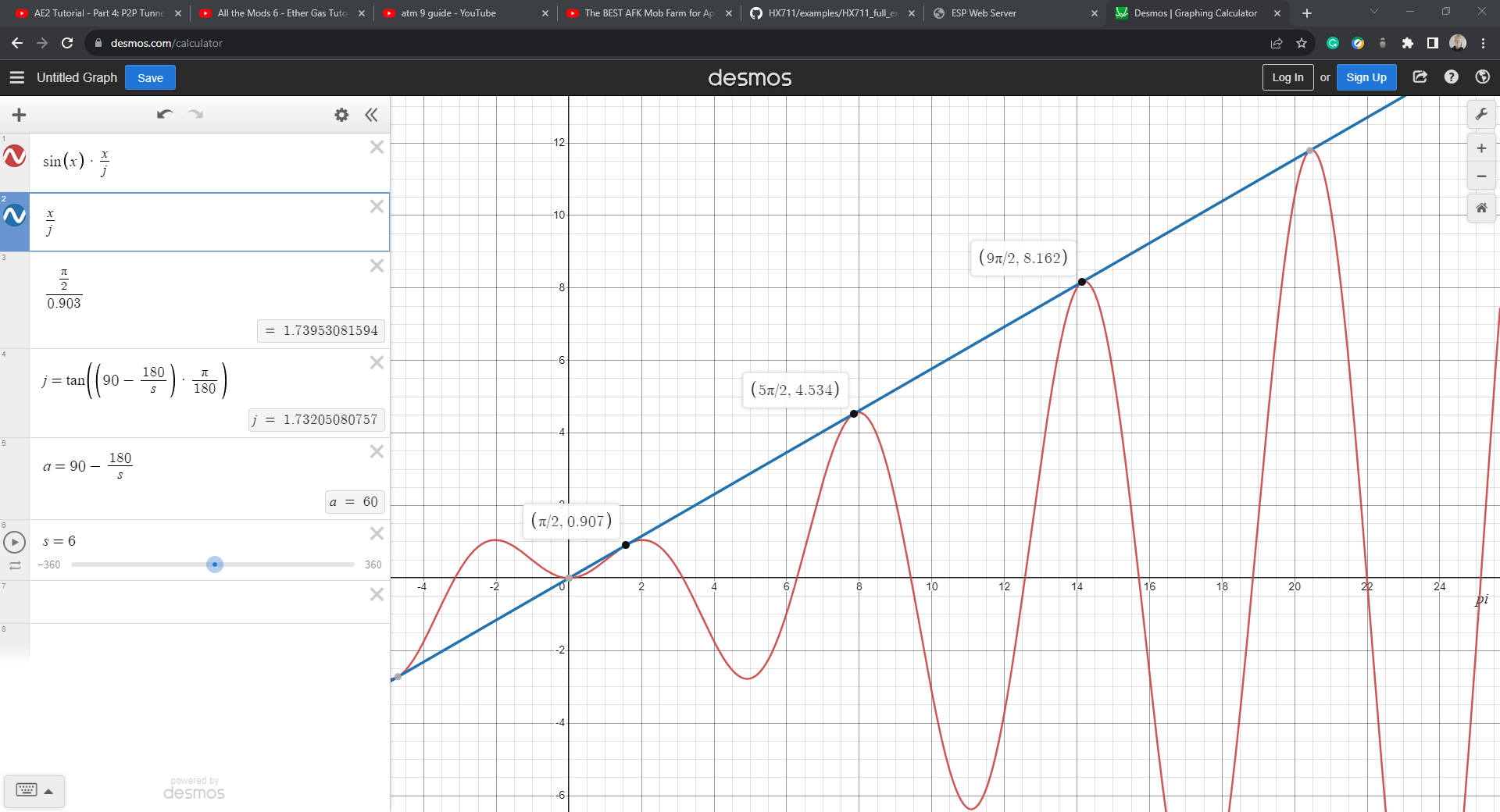Open language globe menu

click(x=1482, y=77)
